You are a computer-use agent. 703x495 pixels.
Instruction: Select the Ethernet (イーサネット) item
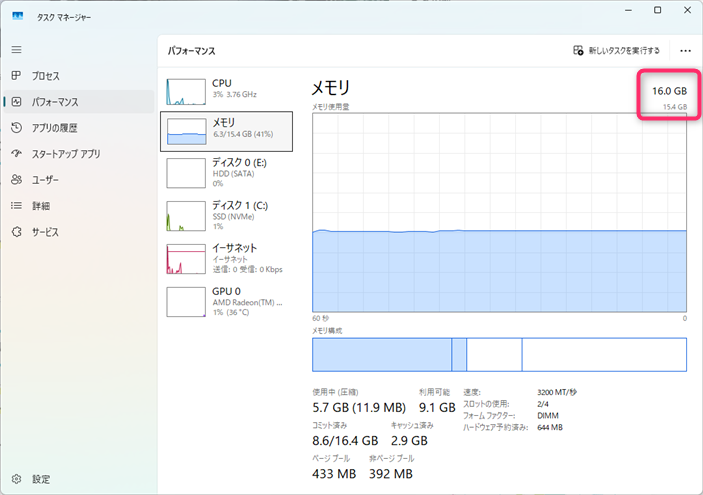tap(227, 257)
